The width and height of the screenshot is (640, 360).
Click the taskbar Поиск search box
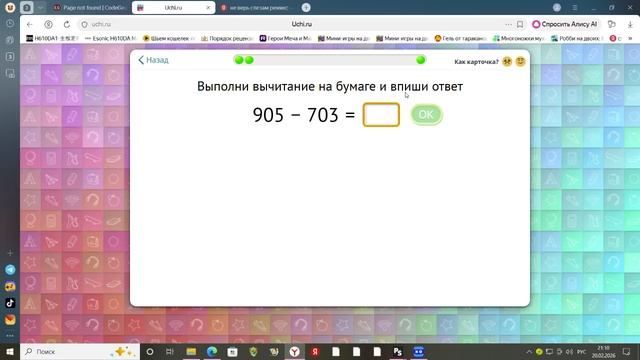click(x=80, y=351)
